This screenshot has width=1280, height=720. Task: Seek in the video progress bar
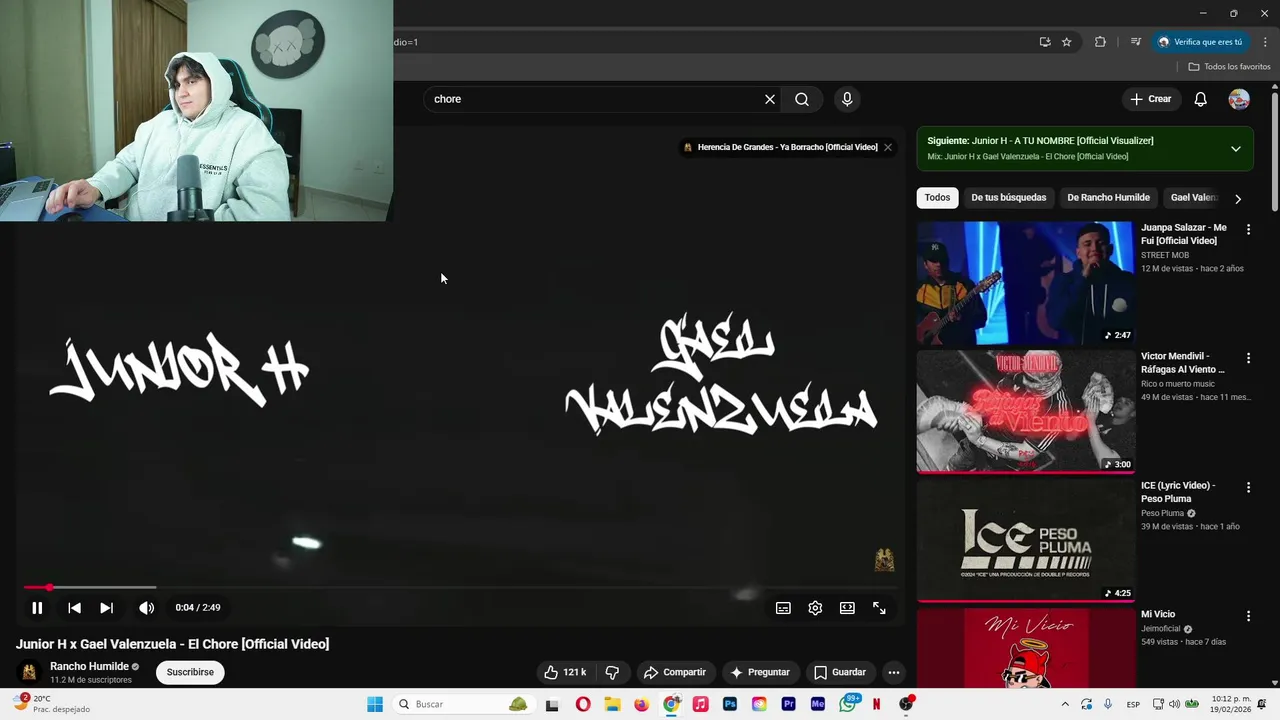coord(460,587)
